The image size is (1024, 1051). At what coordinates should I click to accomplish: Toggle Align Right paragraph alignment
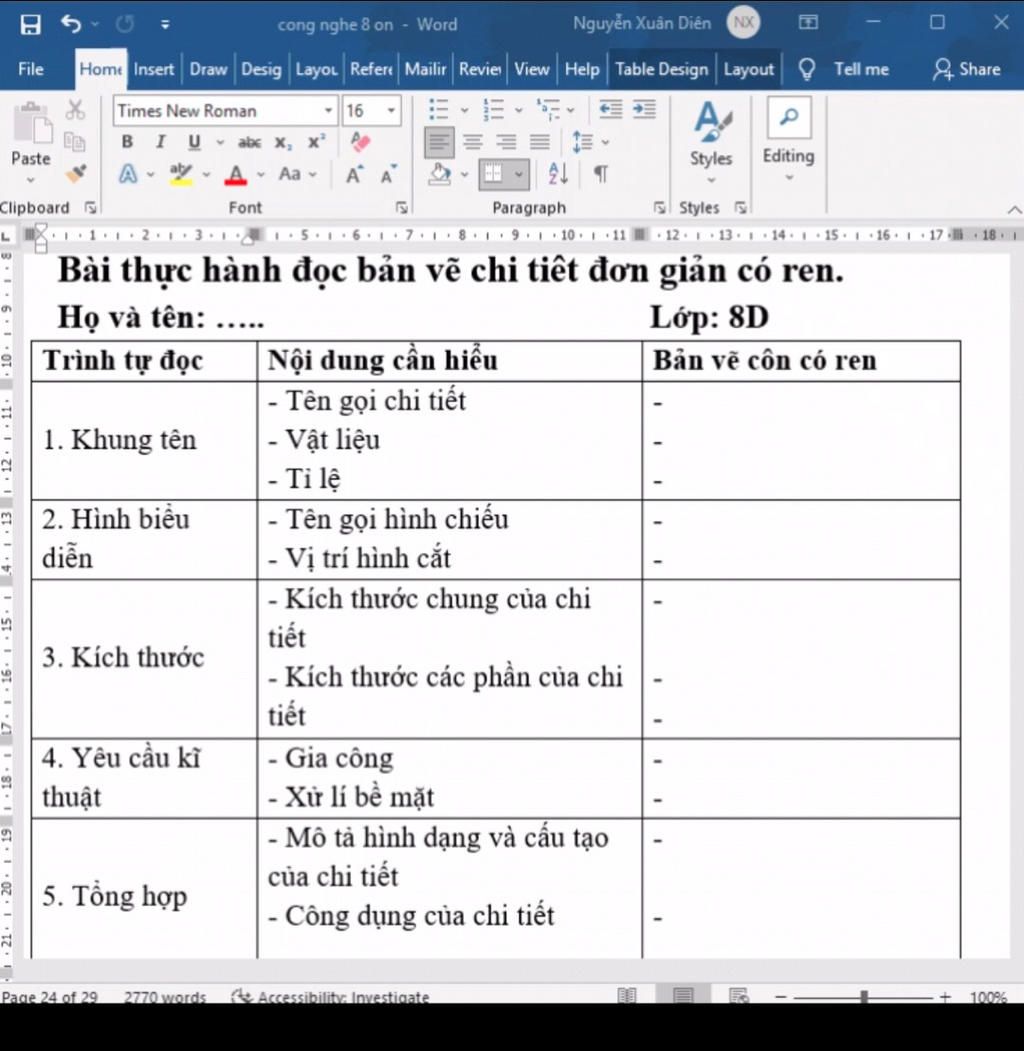506,142
